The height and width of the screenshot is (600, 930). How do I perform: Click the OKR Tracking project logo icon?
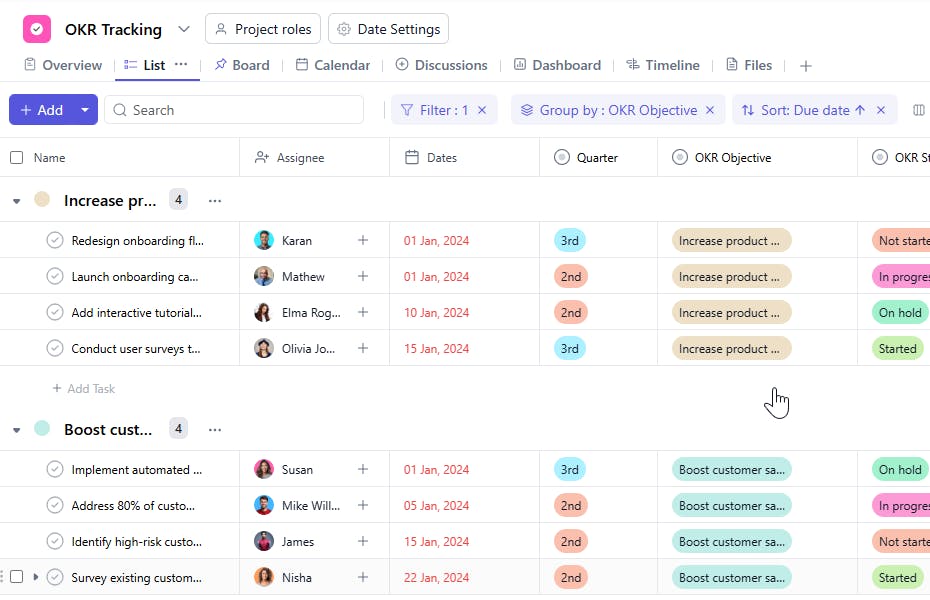[x=37, y=29]
